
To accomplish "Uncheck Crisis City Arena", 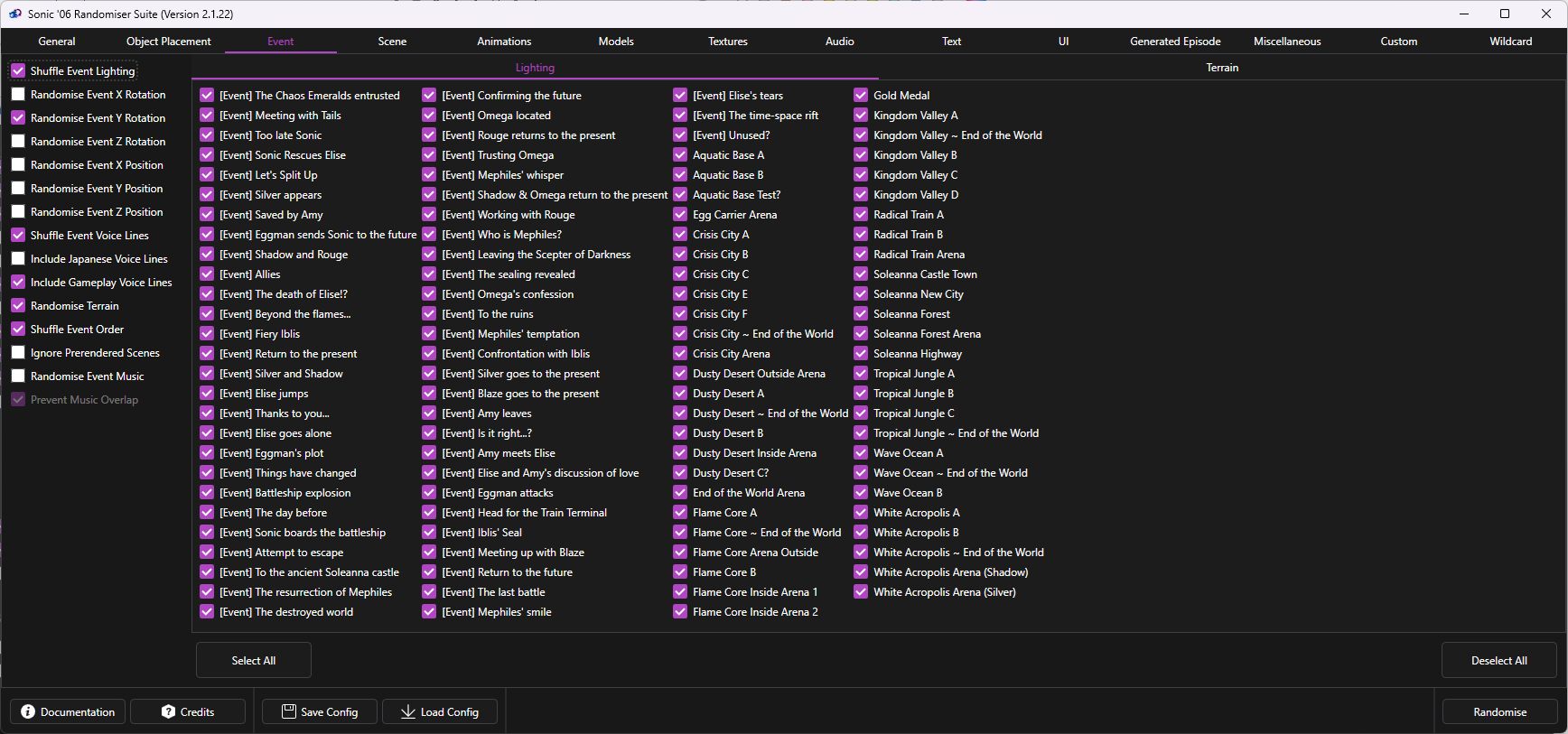I will pos(680,353).
